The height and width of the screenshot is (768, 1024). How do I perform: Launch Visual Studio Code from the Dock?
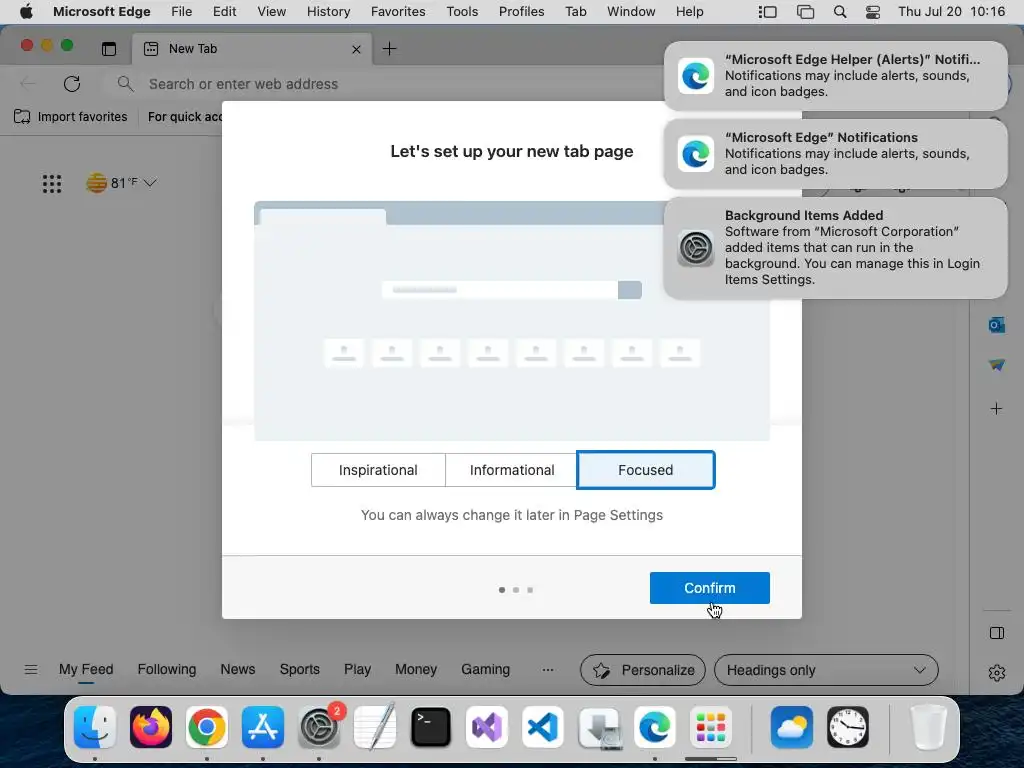coord(543,727)
